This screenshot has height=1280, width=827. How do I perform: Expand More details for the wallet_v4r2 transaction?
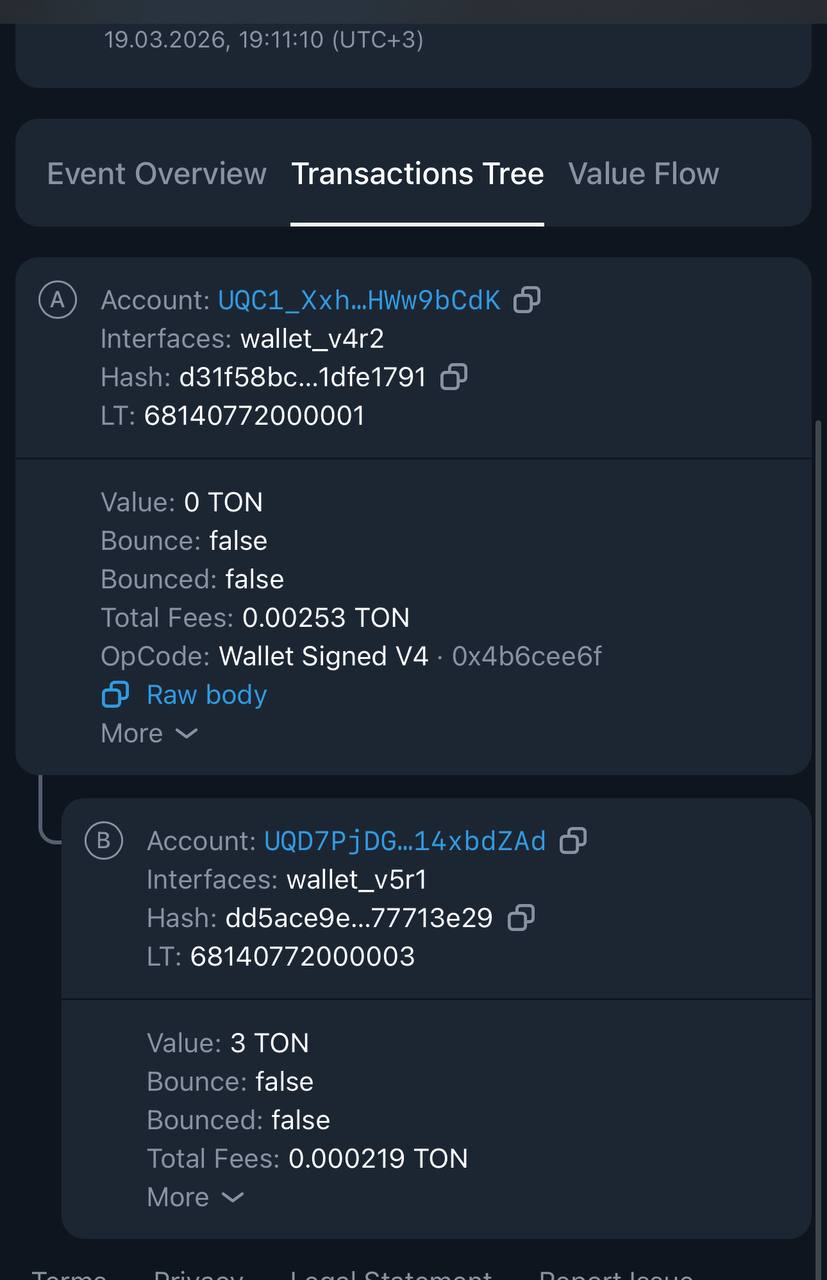point(149,733)
